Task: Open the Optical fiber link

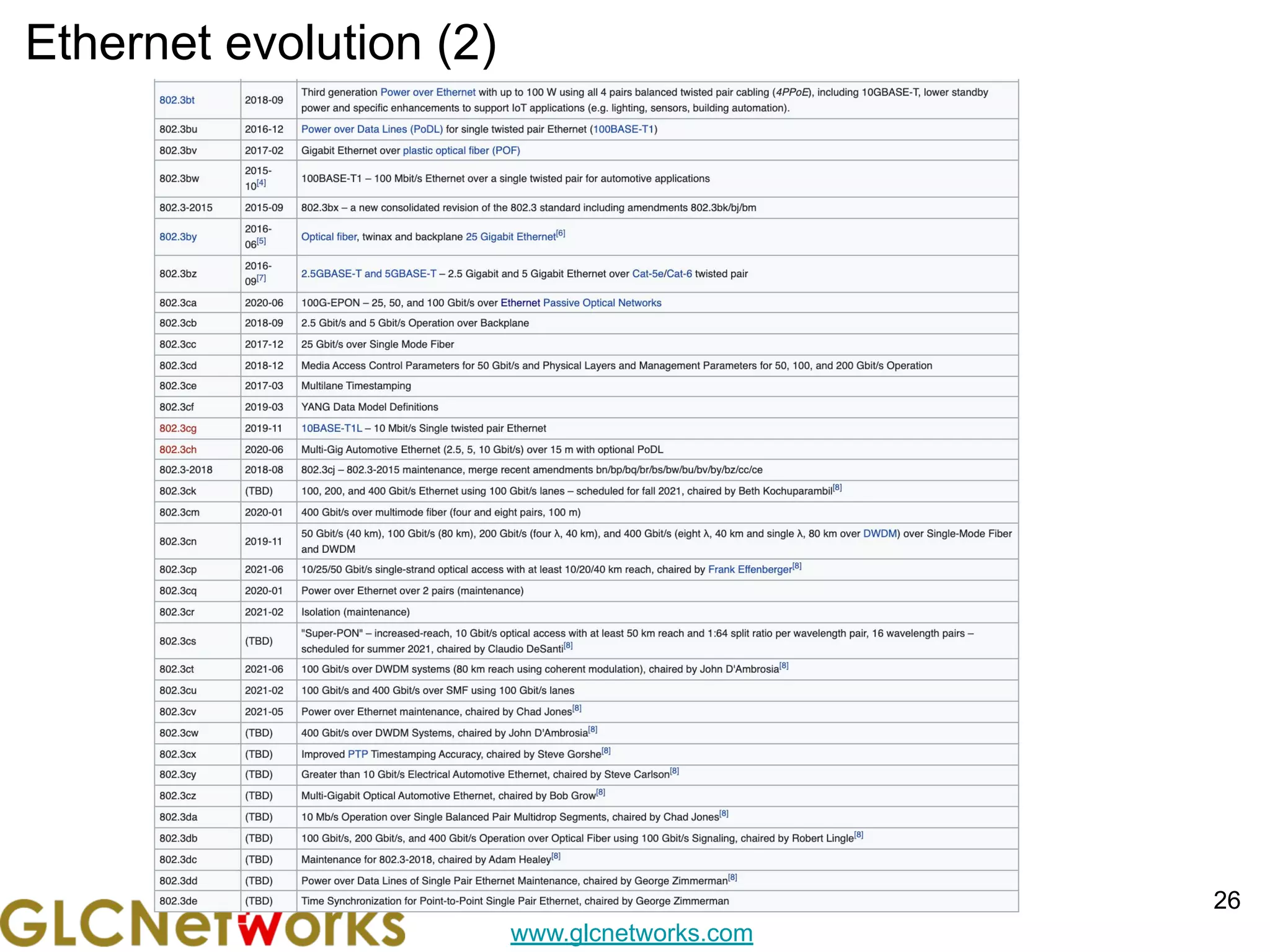Action: (329, 237)
